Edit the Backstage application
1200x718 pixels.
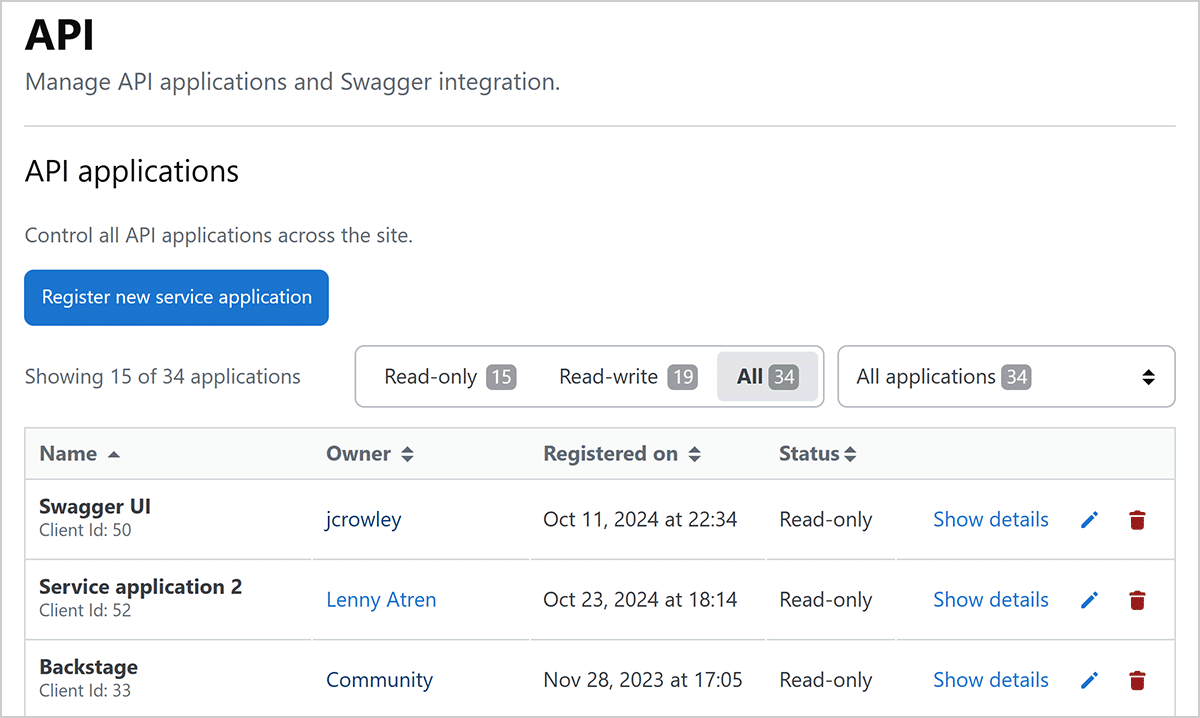[x=1090, y=680]
